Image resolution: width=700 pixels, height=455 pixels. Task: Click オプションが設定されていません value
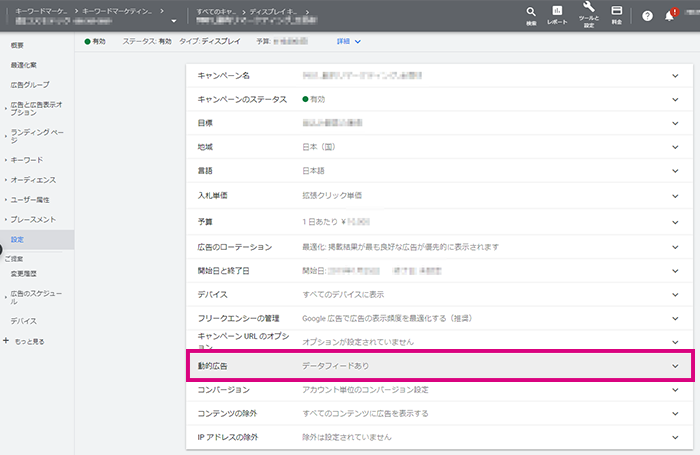point(358,342)
